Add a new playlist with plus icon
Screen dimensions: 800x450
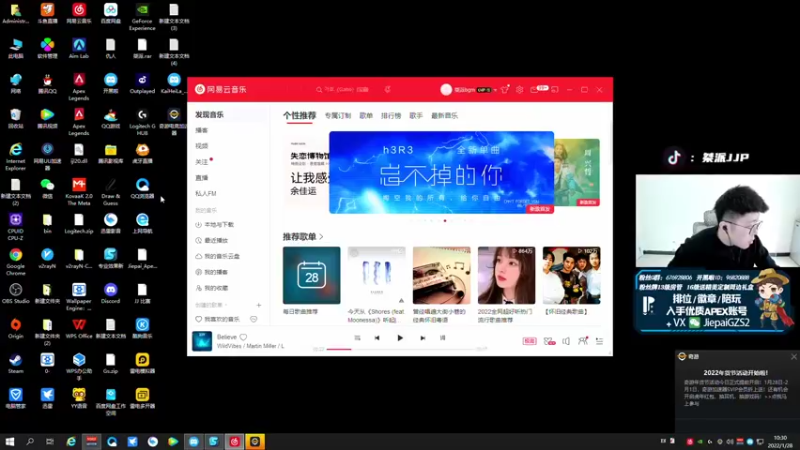coord(259,305)
